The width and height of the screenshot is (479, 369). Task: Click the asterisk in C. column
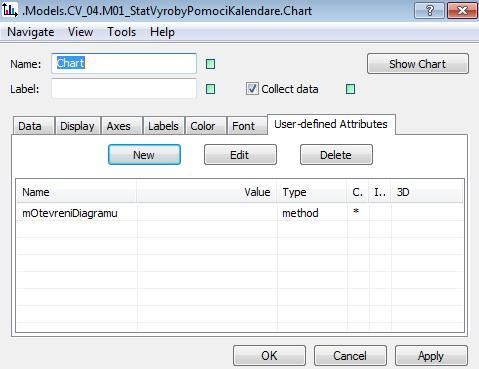356,211
